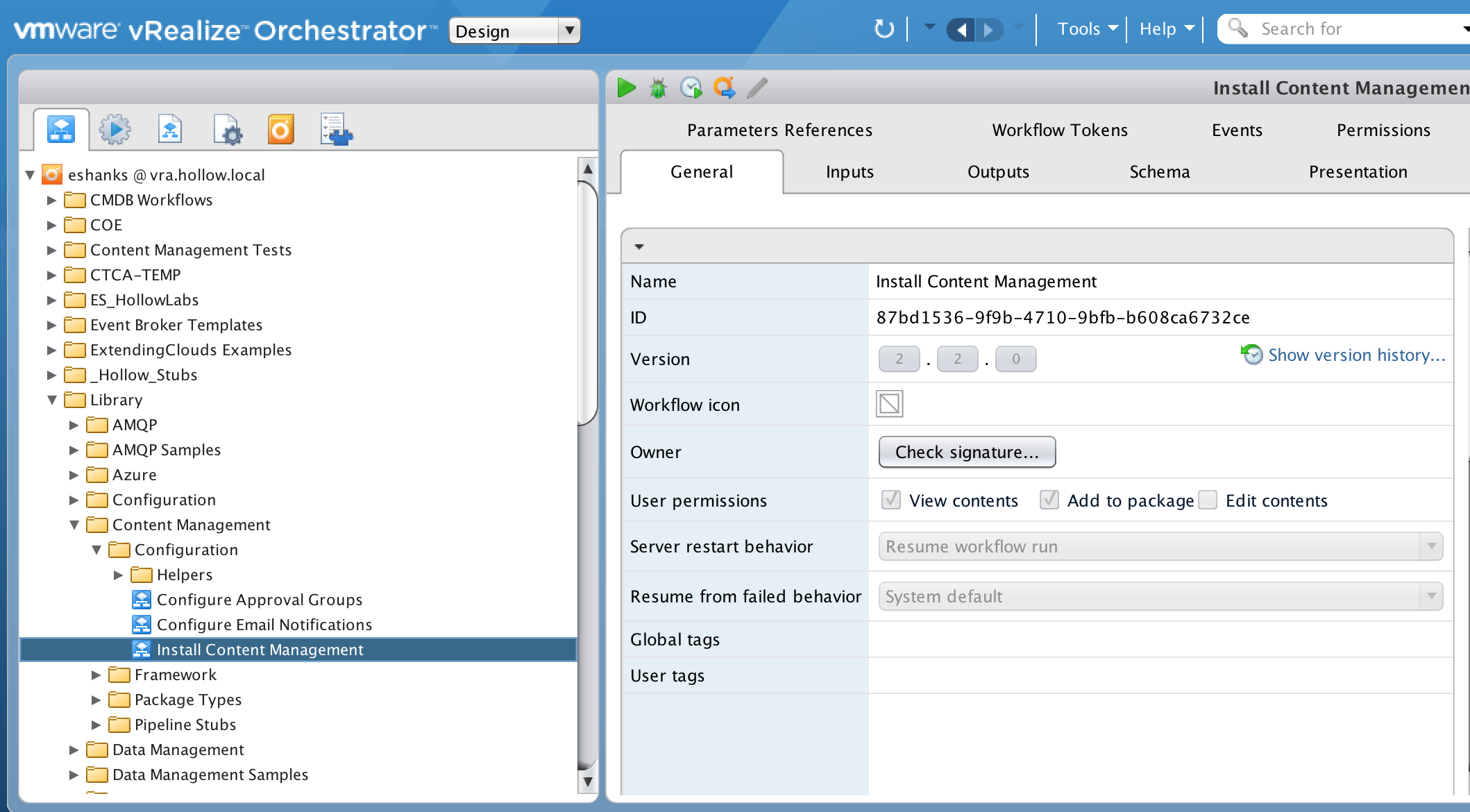
Task: Enable the Edit contents checkbox
Action: tap(1208, 500)
